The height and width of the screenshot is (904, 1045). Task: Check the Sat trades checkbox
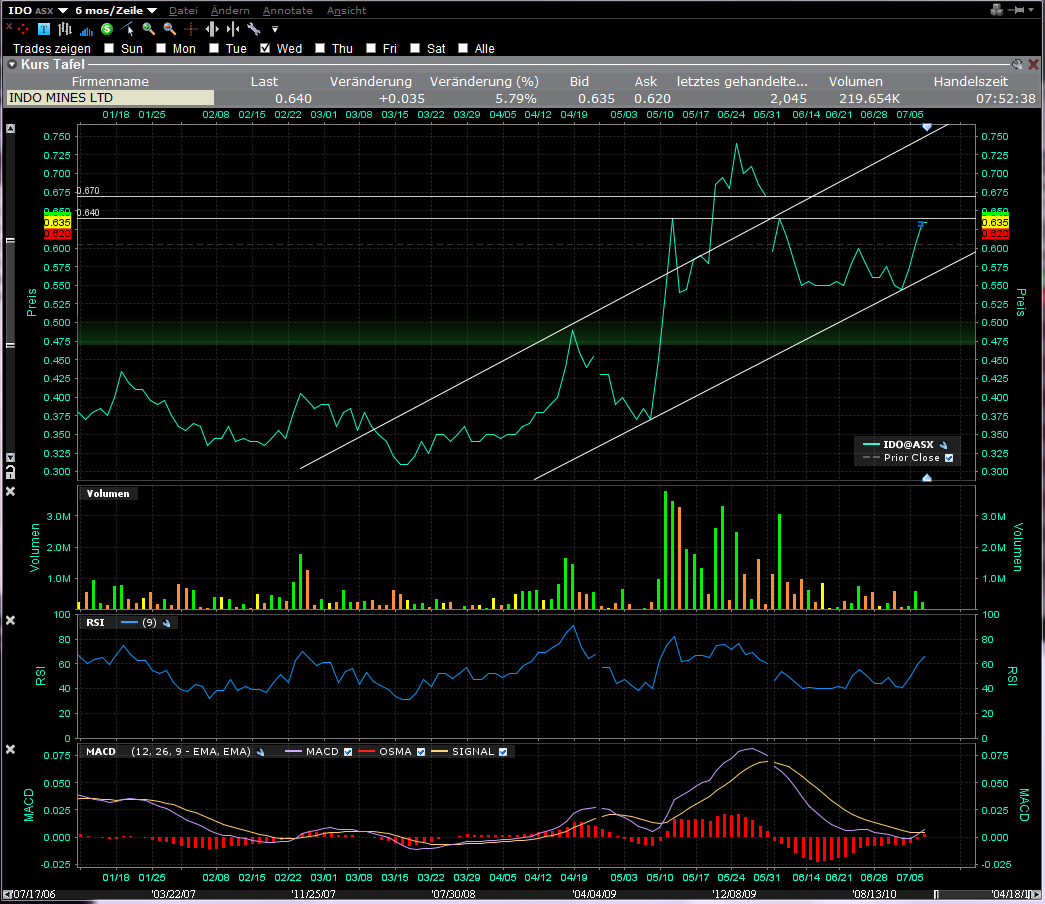click(415, 48)
